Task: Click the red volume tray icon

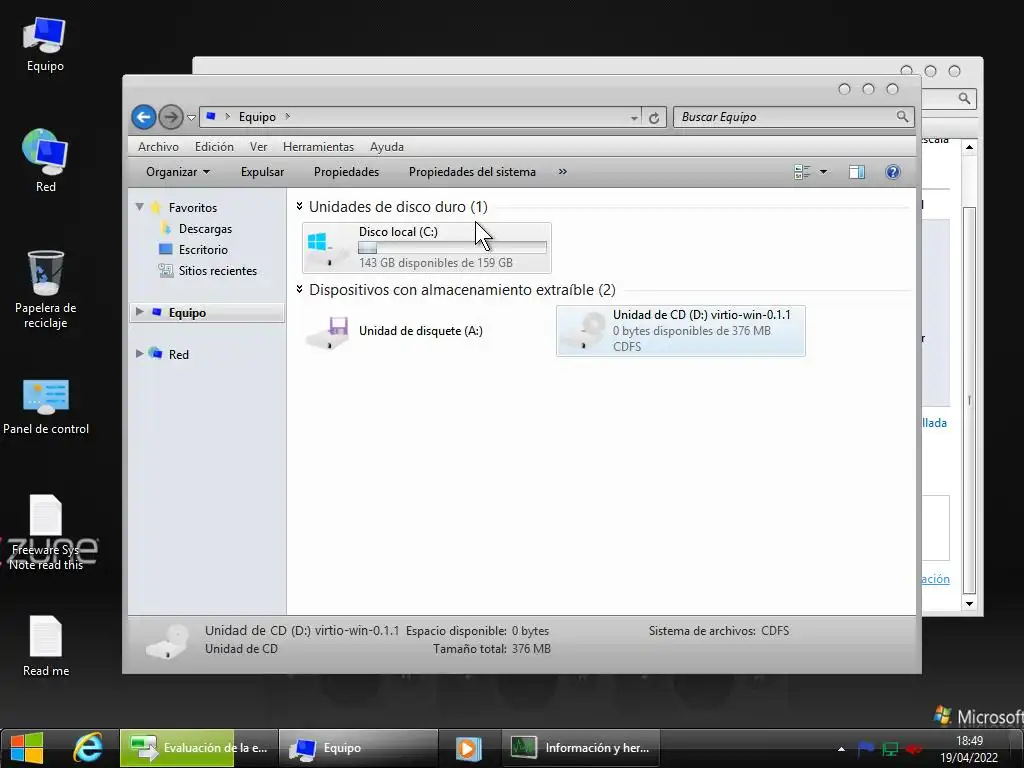Action: [914, 749]
